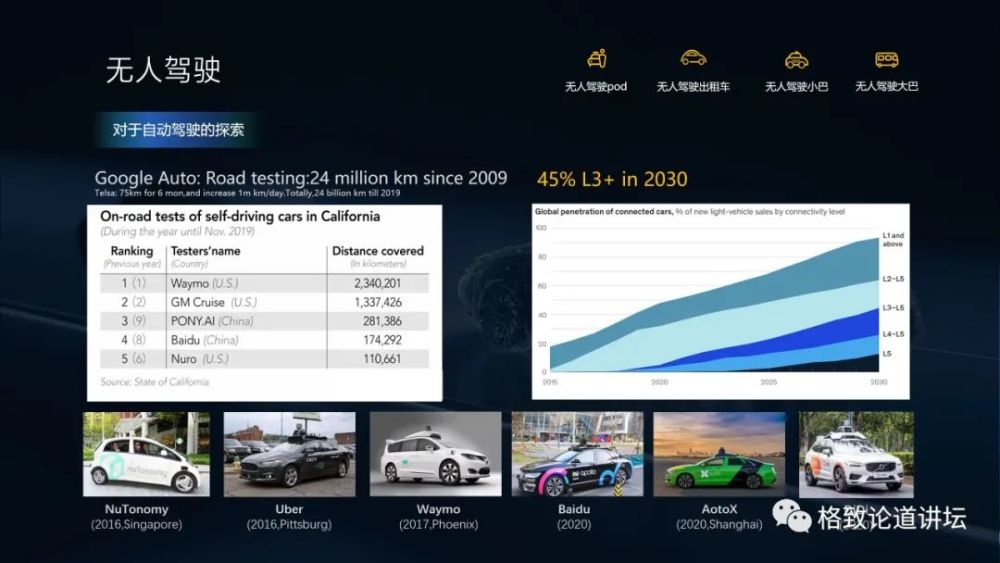Select the Waymo (U.S.) table row name

[204, 283]
